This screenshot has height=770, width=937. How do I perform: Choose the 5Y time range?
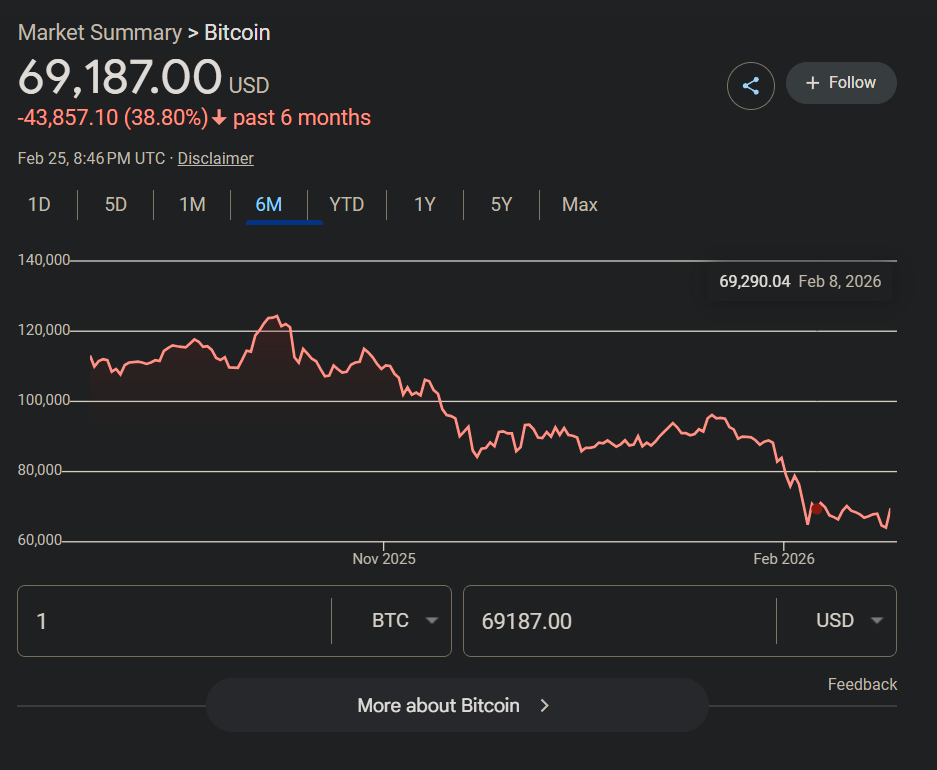[x=501, y=205]
